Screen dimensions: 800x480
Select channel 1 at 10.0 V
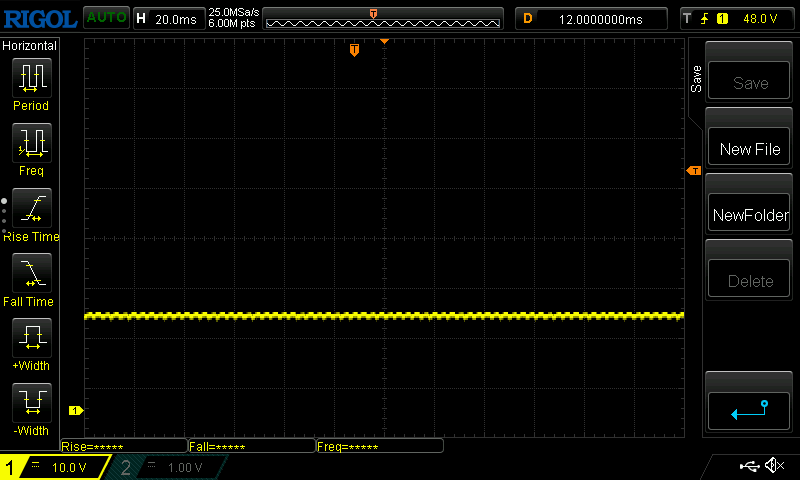pyautogui.click(x=55, y=467)
